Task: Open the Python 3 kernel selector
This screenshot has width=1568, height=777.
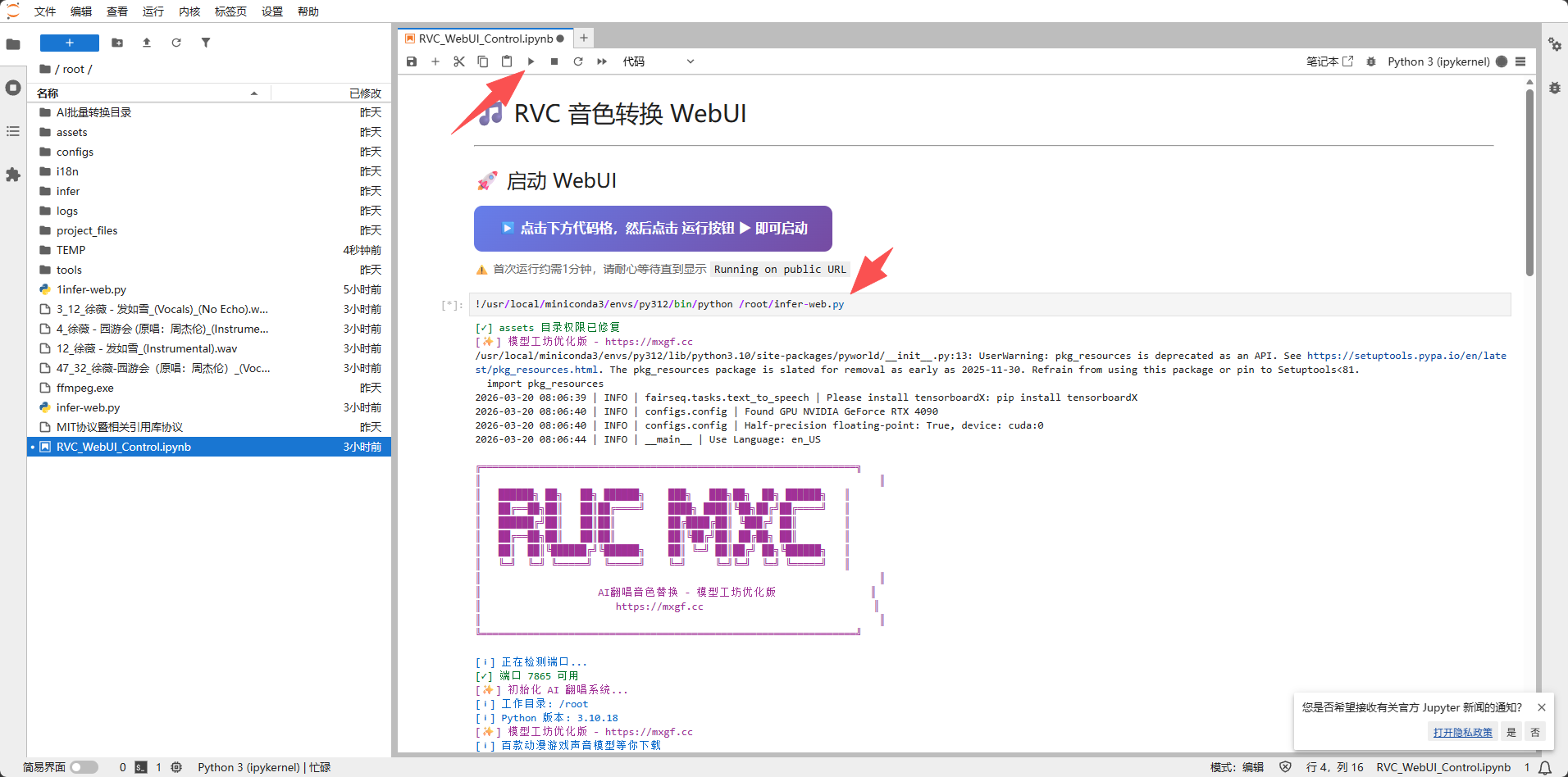Action: [1438, 61]
